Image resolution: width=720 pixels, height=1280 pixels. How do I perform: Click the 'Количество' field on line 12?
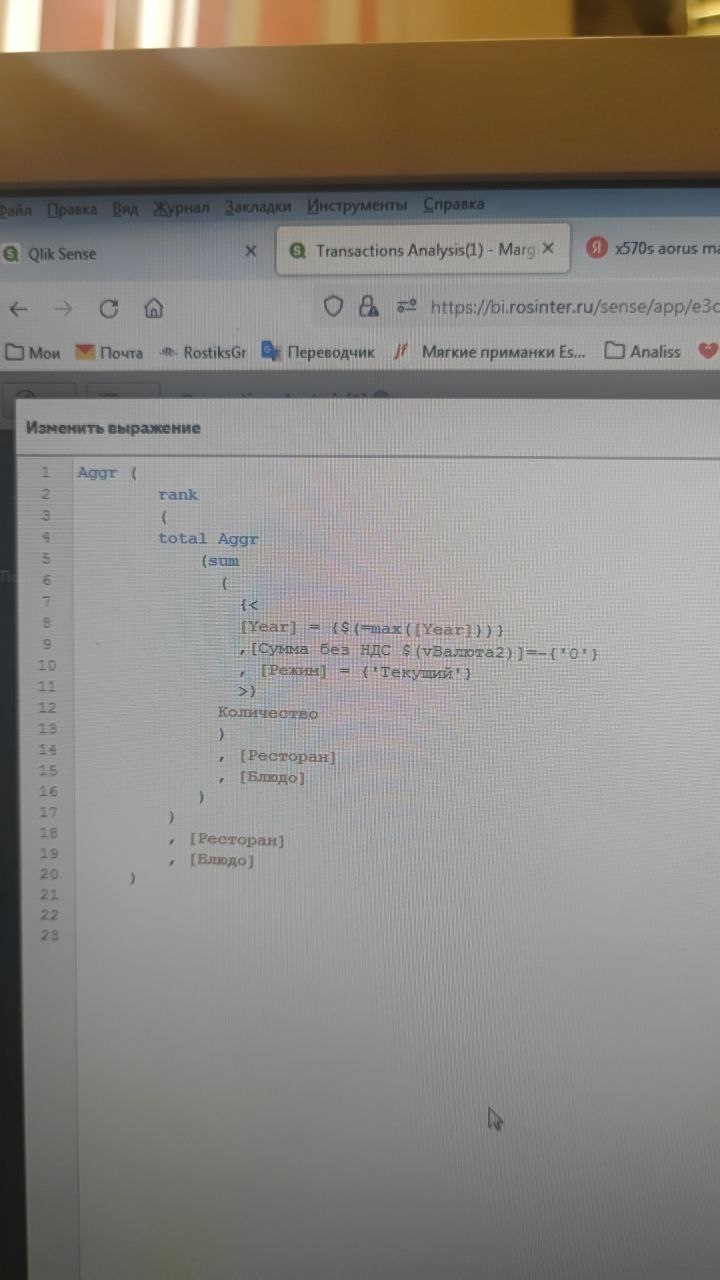[268, 713]
